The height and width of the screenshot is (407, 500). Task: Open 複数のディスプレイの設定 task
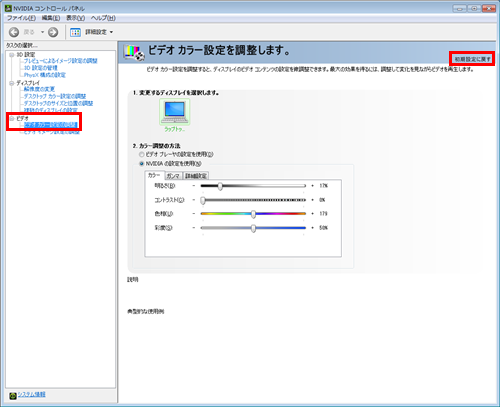click(50, 110)
